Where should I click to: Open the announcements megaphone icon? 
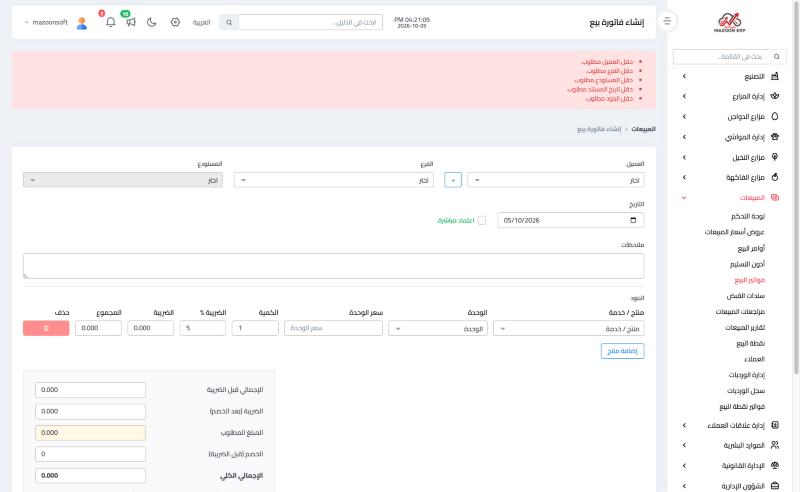[131, 22]
